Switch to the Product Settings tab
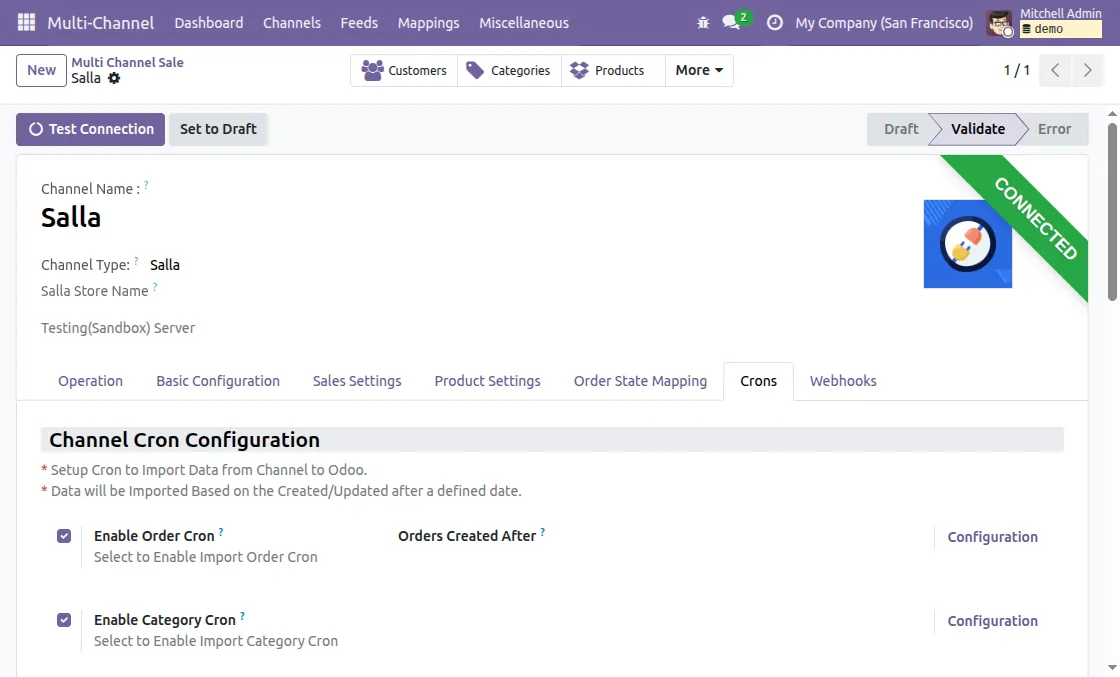 487,381
